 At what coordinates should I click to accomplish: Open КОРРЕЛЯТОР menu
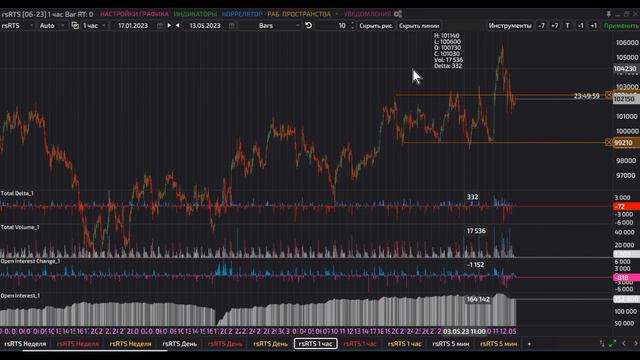click(x=242, y=14)
